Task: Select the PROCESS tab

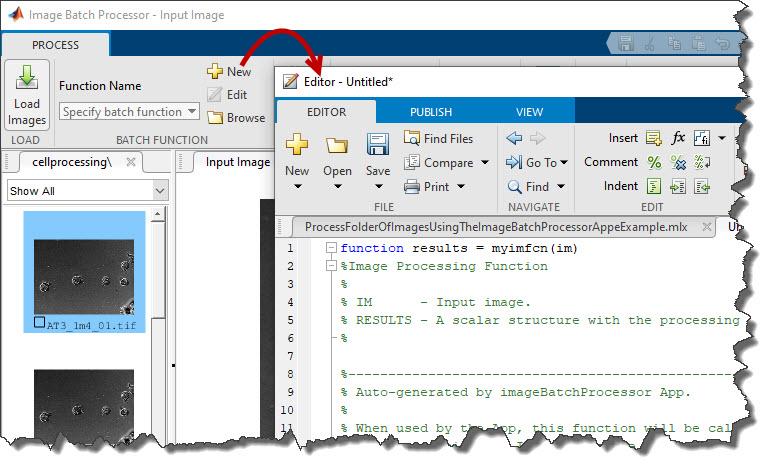Action: click(x=55, y=45)
